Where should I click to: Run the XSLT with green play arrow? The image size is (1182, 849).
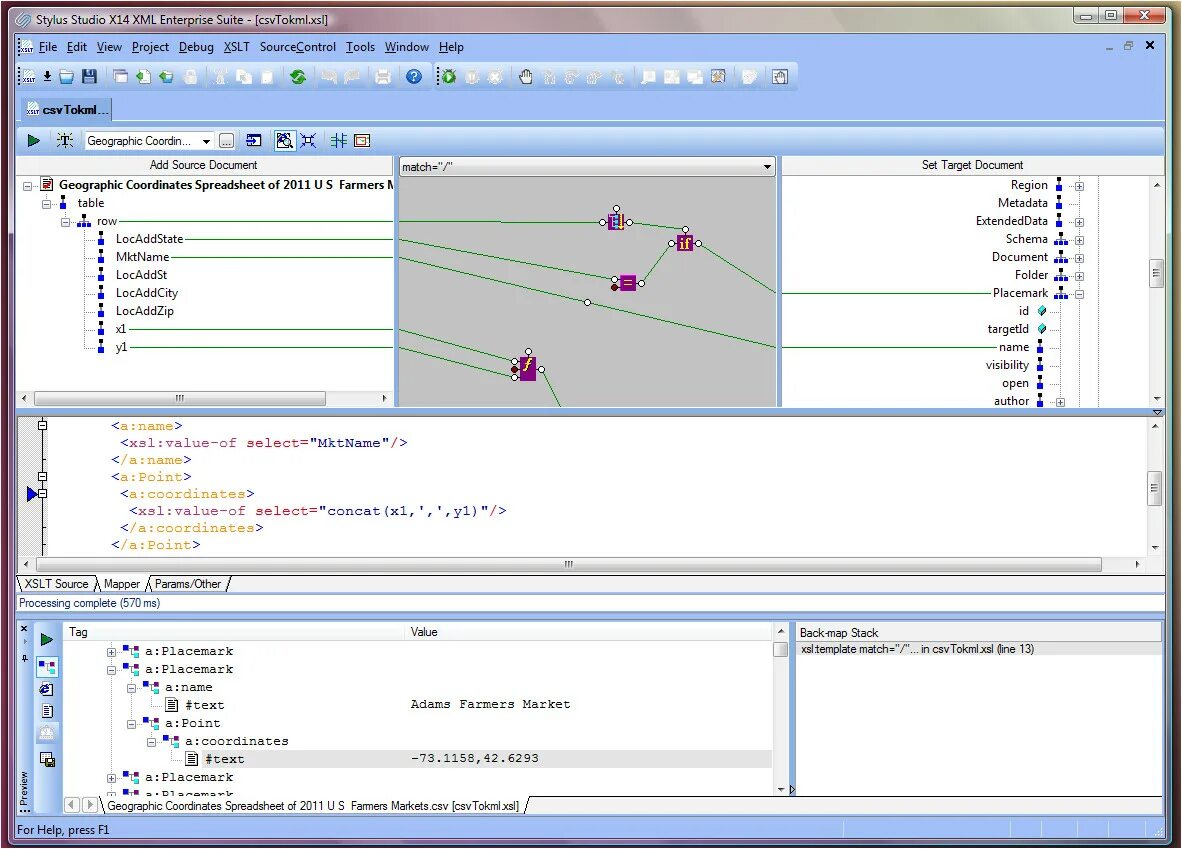point(33,140)
